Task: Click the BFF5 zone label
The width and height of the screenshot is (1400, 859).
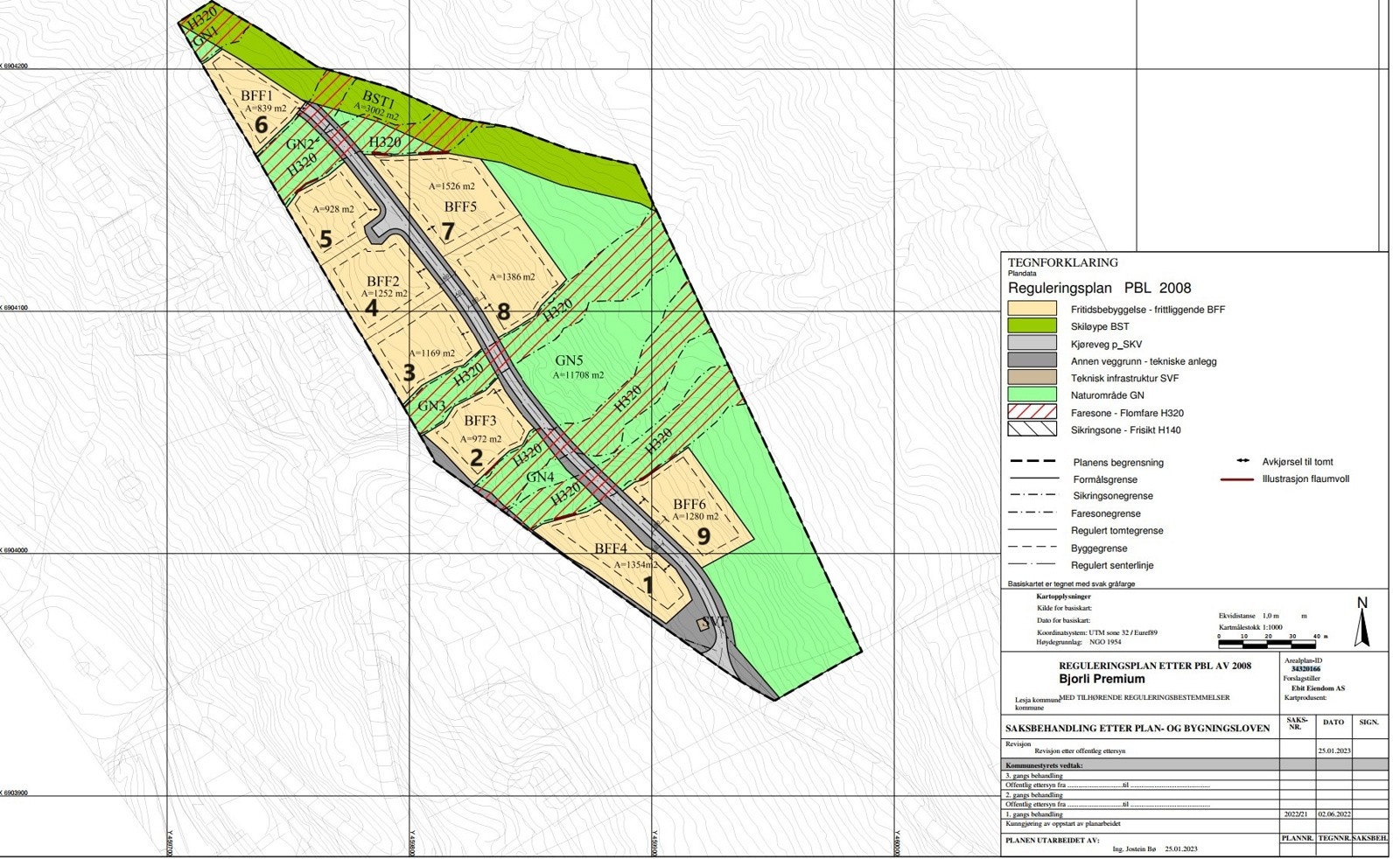Action: pyautogui.click(x=460, y=207)
